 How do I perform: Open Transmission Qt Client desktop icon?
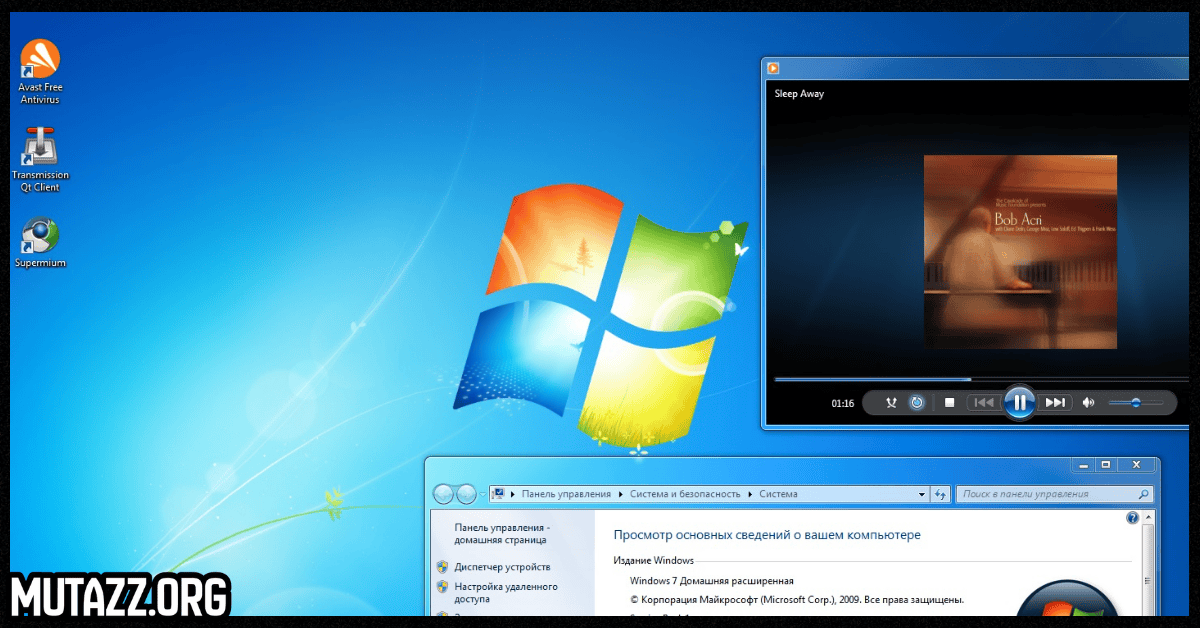[40, 148]
